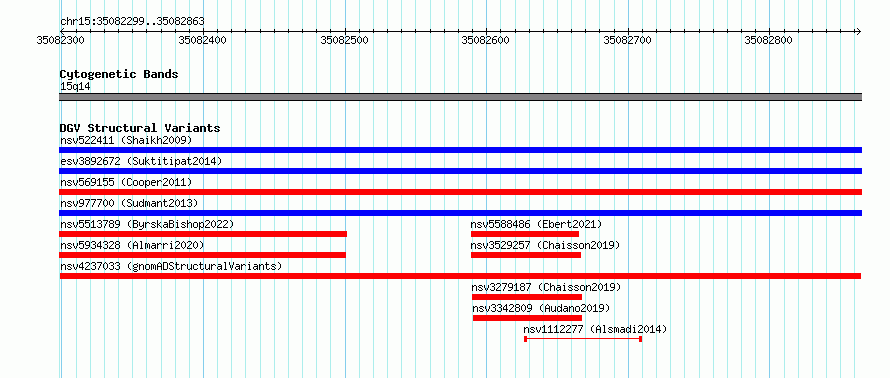Click the Cytogenetic Bands track title
890x378 pixels.
coord(119,74)
